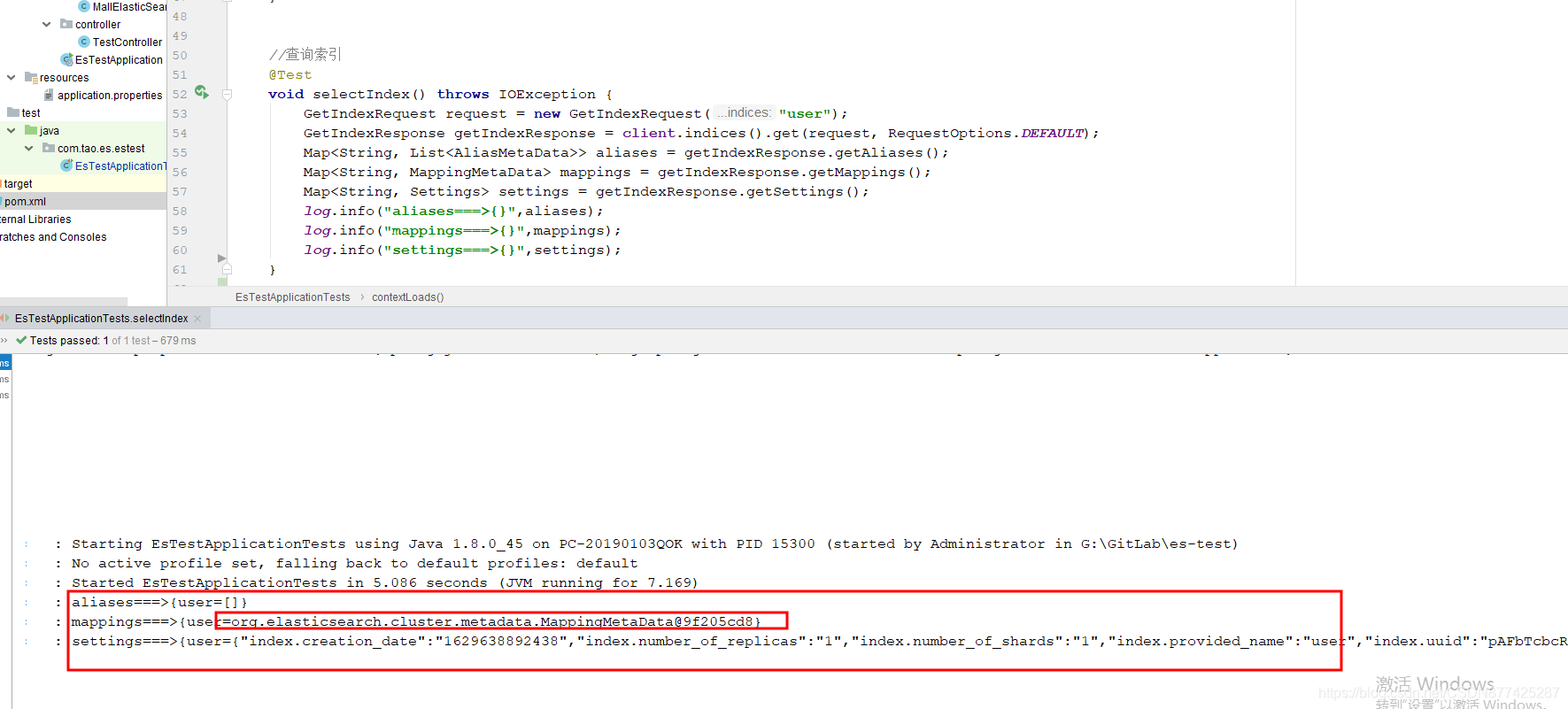Click line number 58 in the gutter
The width and height of the screenshot is (1568, 709).
(x=180, y=211)
